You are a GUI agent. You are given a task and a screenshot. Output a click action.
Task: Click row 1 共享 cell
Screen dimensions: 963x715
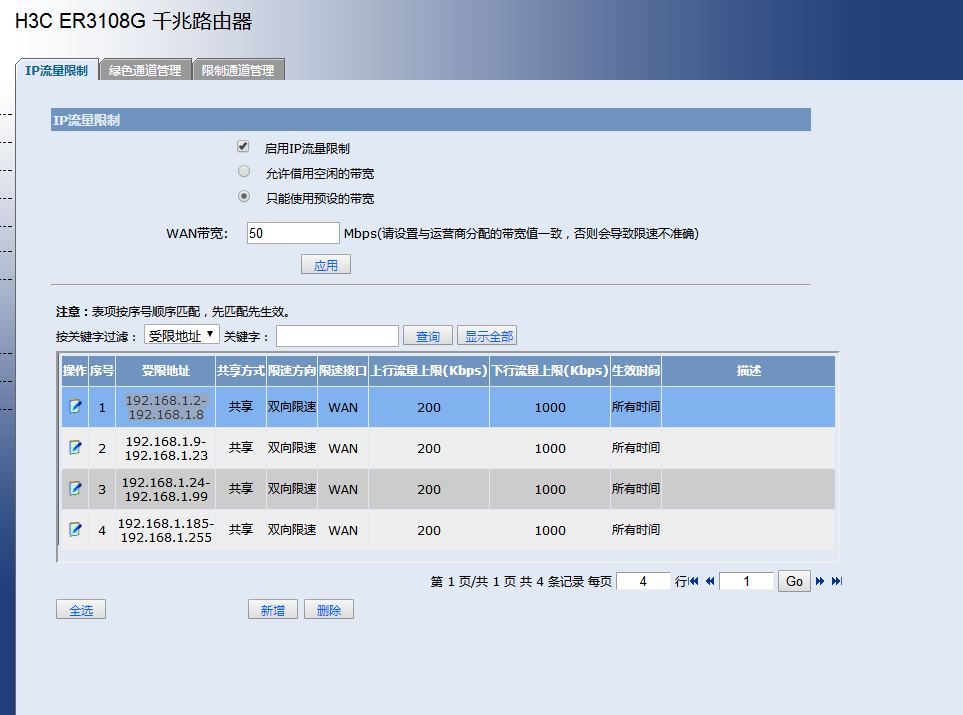tap(241, 407)
